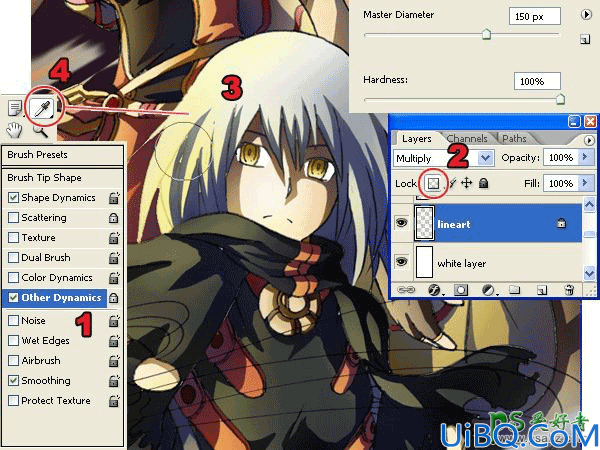Hide the white layer

click(x=401, y=262)
